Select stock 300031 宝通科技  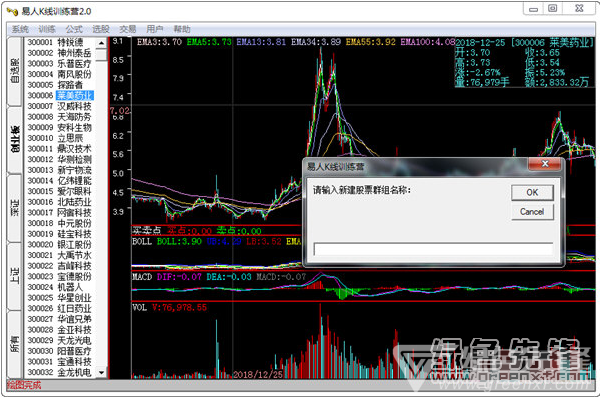point(59,362)
